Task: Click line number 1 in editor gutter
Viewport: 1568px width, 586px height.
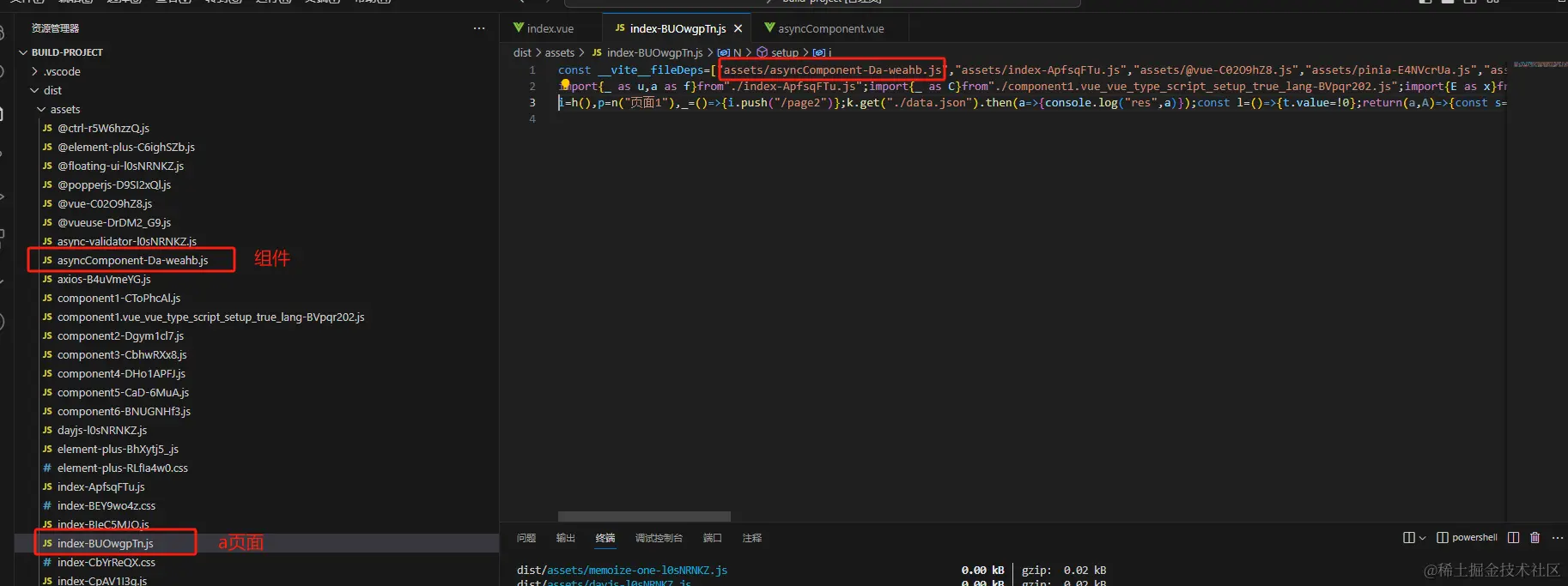Action: (x=532, y=69)
